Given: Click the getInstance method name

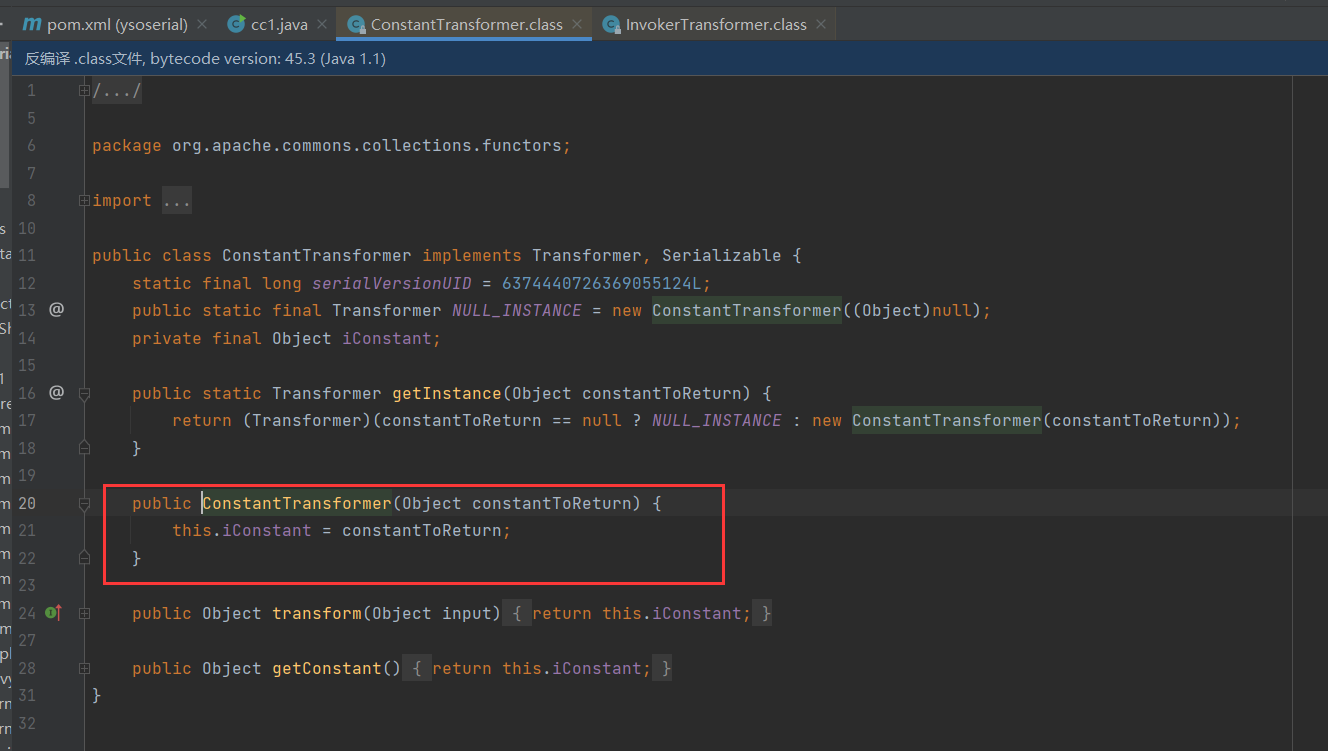Looking at the screenshot, I should pos(446,393).
